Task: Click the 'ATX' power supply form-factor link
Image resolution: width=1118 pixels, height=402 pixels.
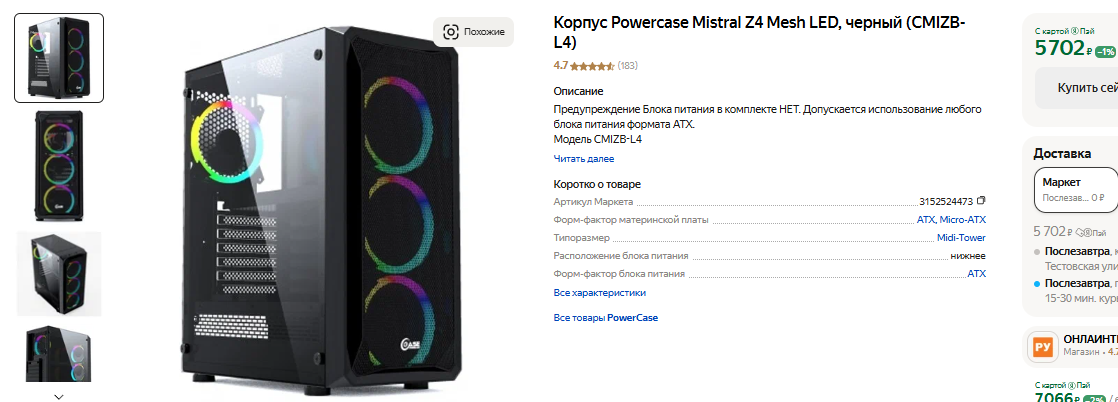Action: click(976, 274)
